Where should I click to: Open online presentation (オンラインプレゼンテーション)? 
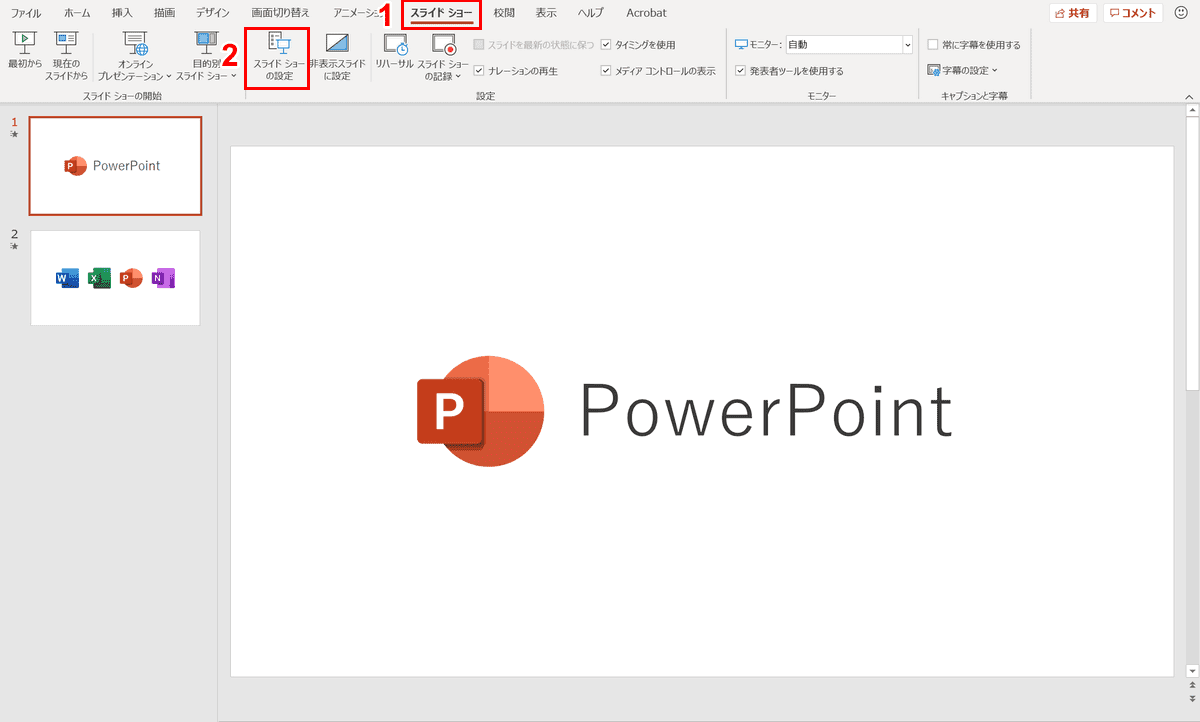[135, 55]
